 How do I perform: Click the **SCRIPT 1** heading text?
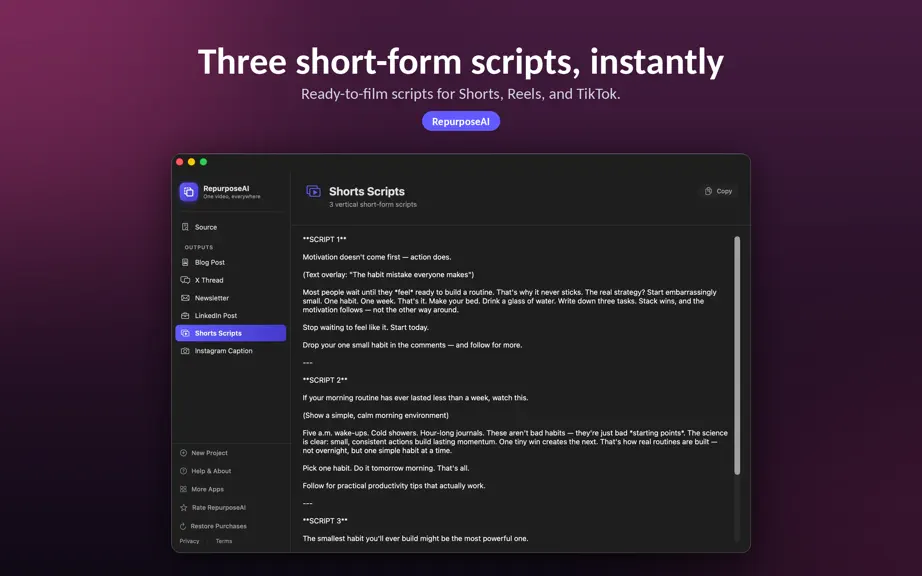click(x=325, y=239)
